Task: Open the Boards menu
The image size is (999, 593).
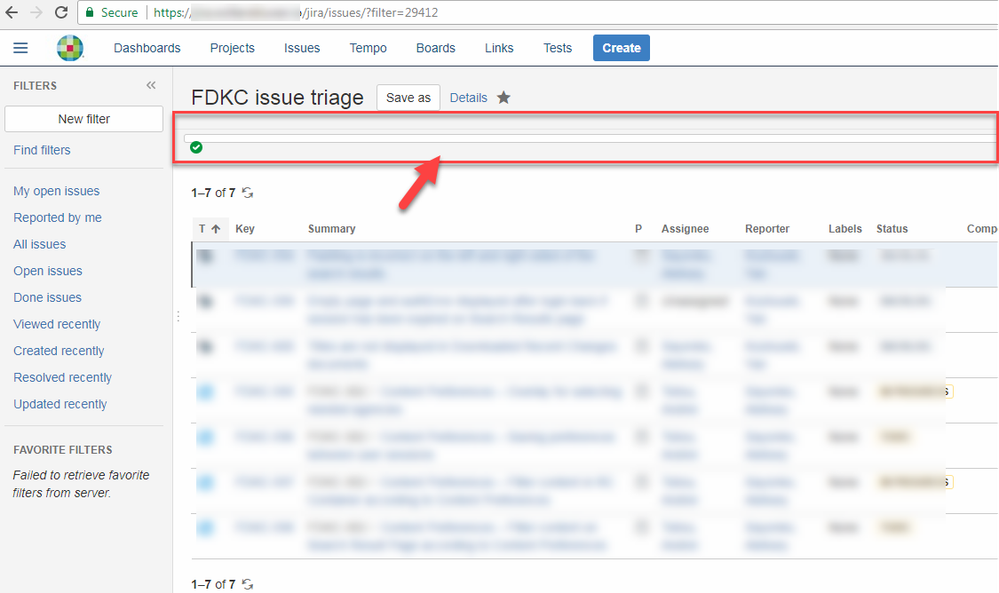Action: click(436, 48)
